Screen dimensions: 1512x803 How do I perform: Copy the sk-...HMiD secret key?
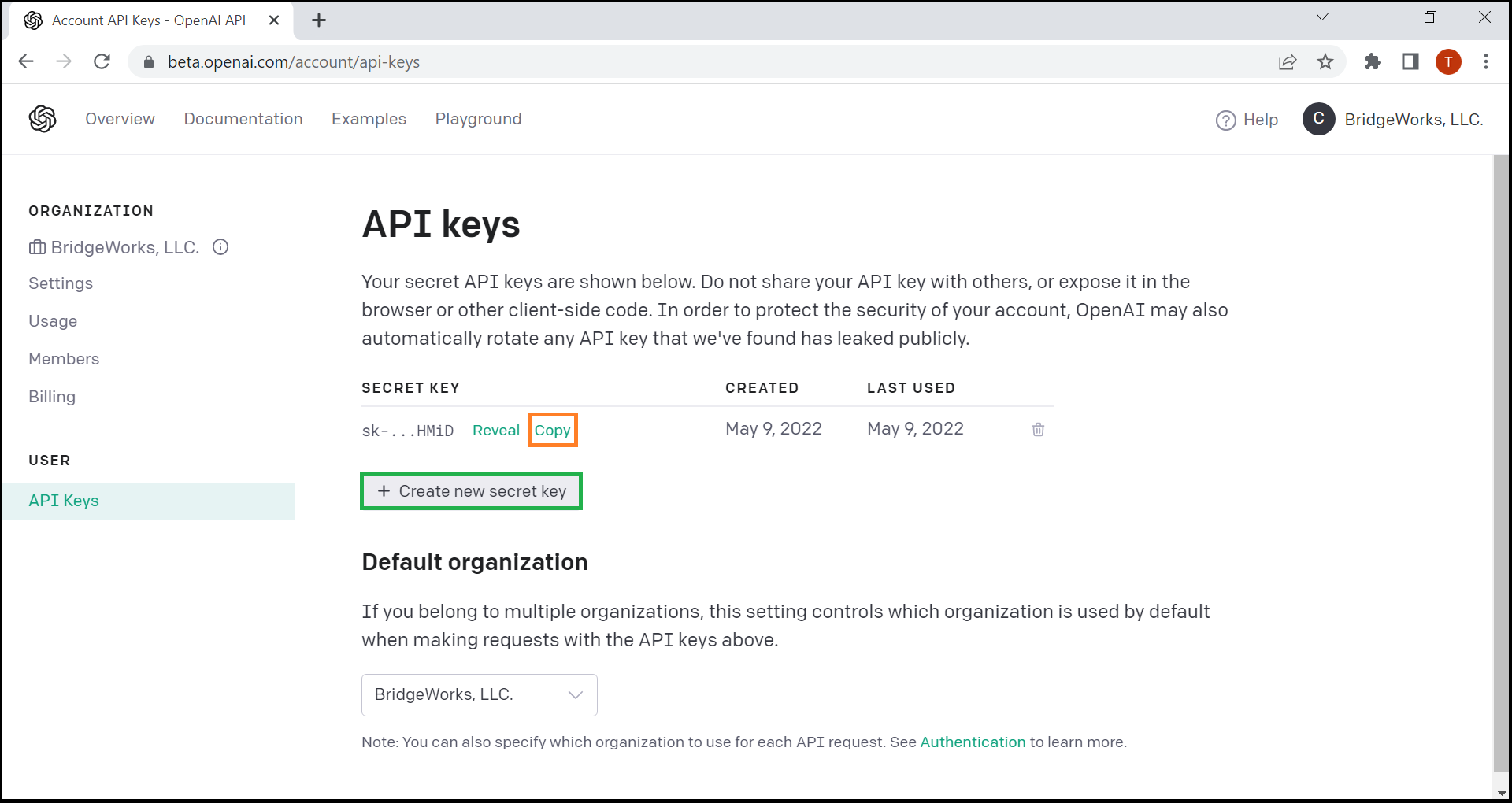click(552, 431)
